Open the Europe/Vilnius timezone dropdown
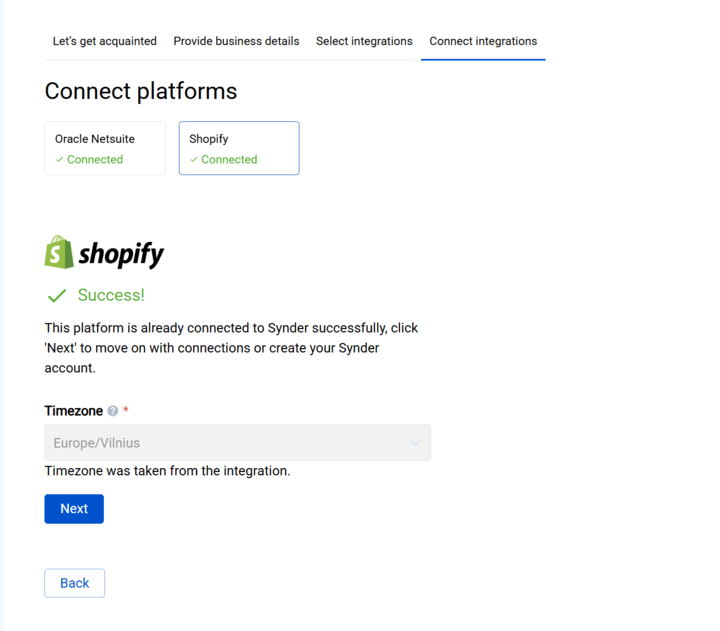 tap(237, 443)
